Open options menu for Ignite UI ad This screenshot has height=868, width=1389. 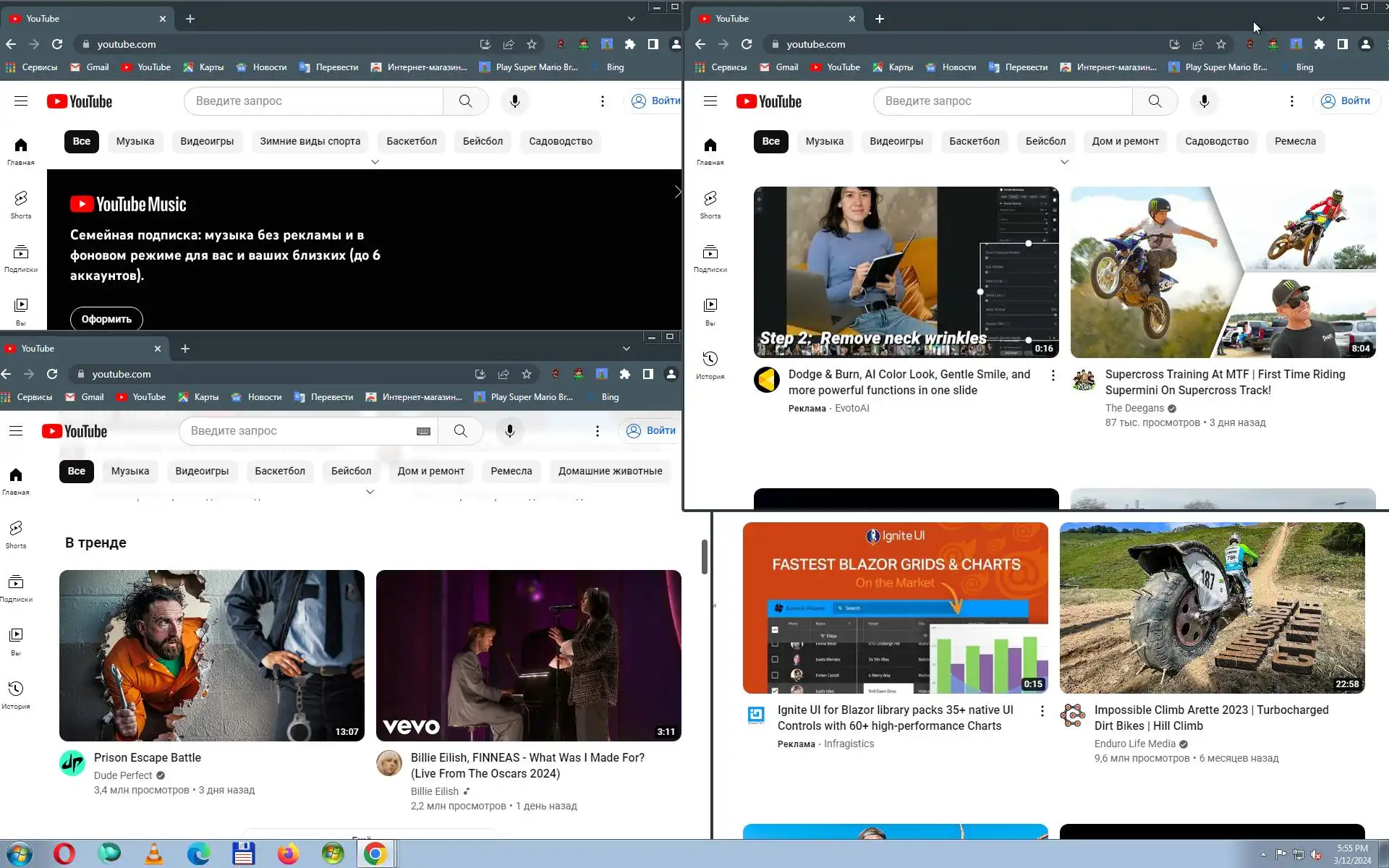pos(1042,711)
